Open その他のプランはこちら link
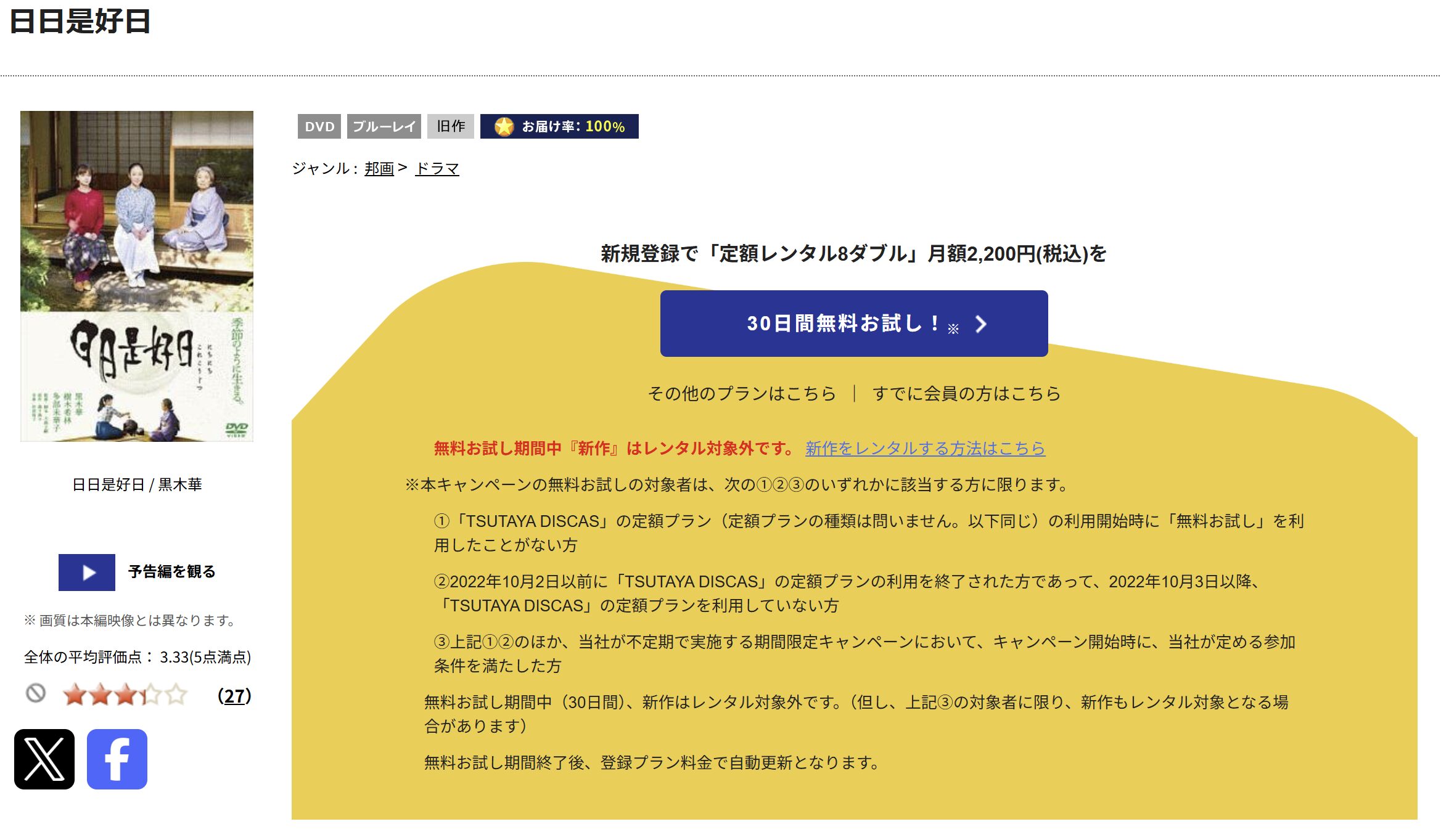Screen dimensions: 1441x840 coord(742,393)
